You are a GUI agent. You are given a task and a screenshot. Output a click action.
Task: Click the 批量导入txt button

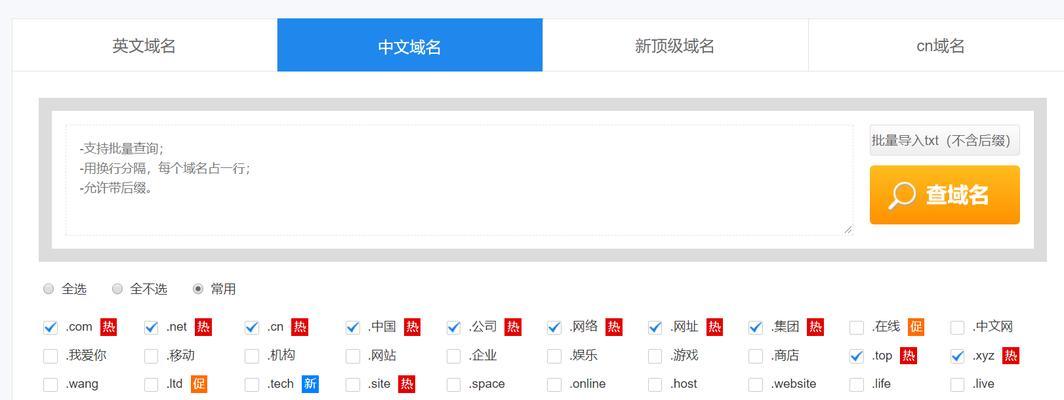[x=945, y=141]
